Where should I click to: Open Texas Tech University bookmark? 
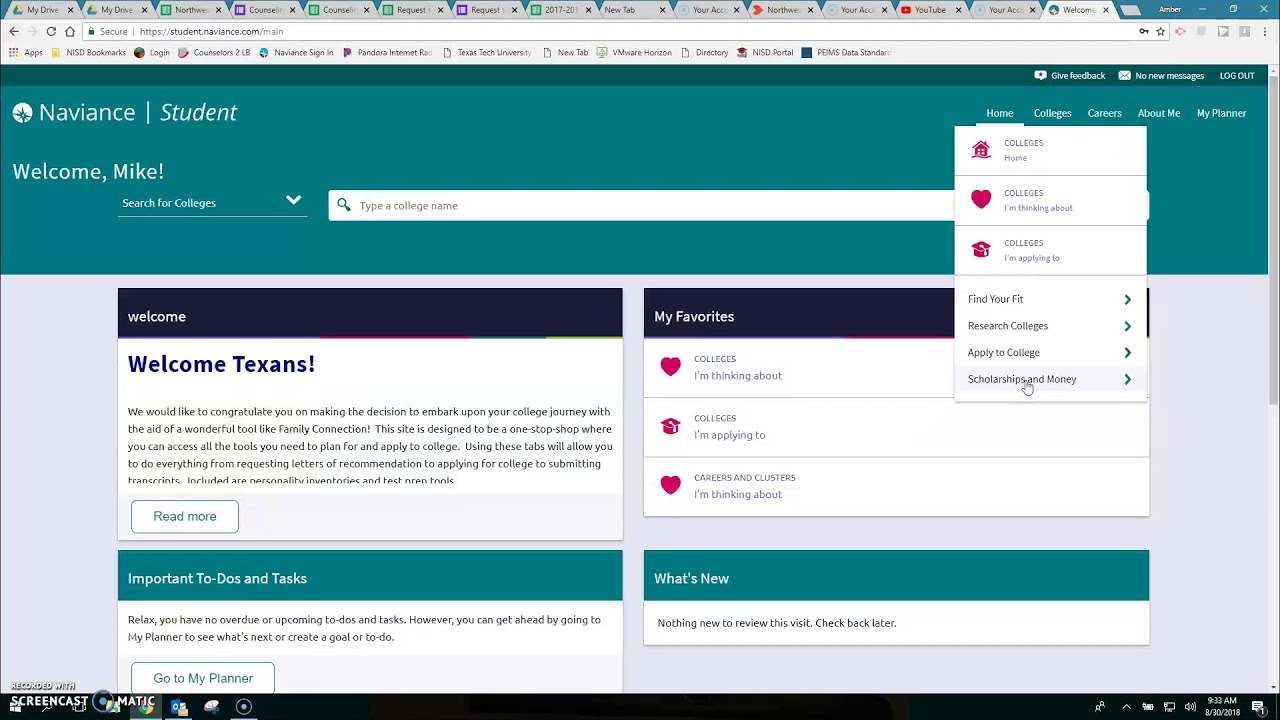(486, 52)
